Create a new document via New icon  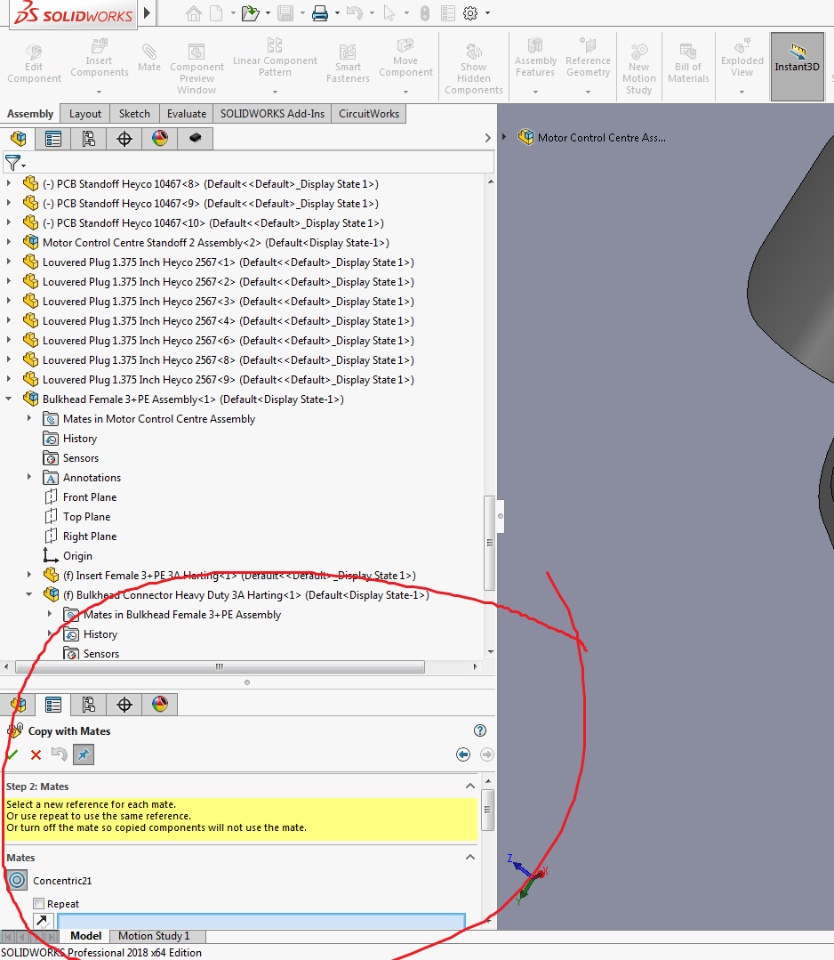216,13
